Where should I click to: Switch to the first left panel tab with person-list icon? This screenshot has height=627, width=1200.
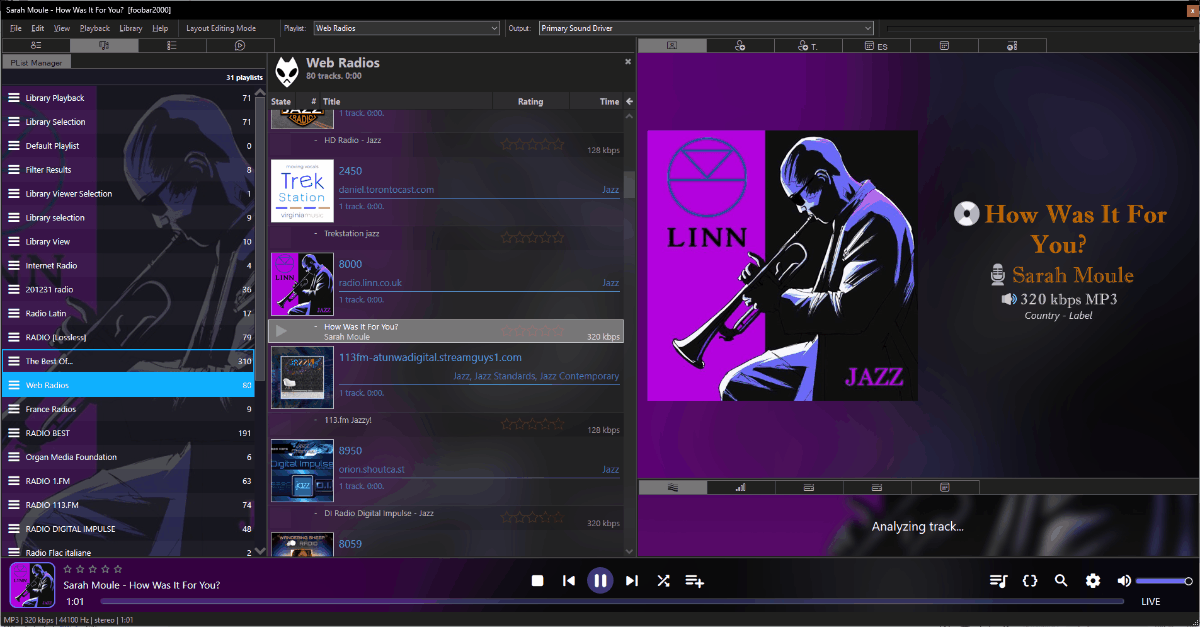point(36,45)
